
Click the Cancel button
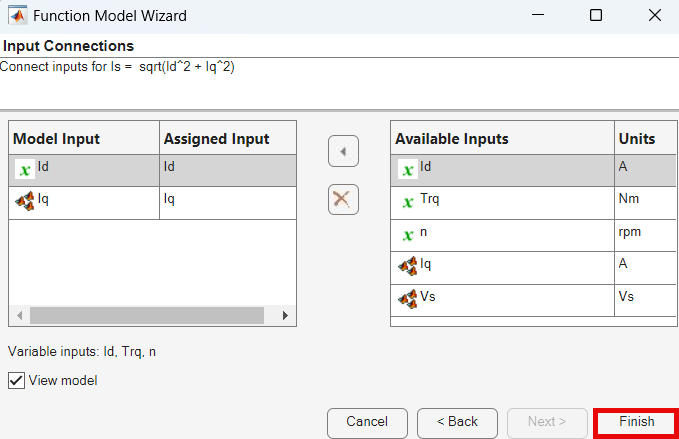(x=367, y=423)
